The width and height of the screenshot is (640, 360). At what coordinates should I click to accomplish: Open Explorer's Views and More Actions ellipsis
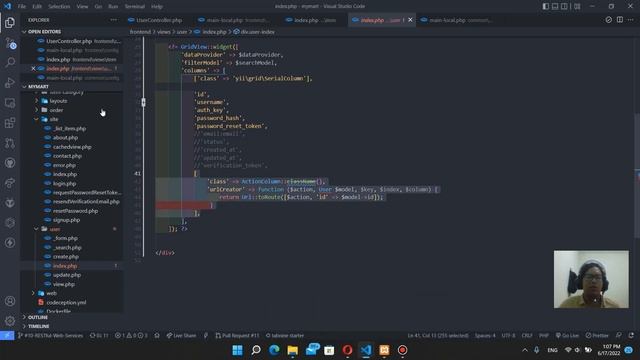[x=113, y=20]
